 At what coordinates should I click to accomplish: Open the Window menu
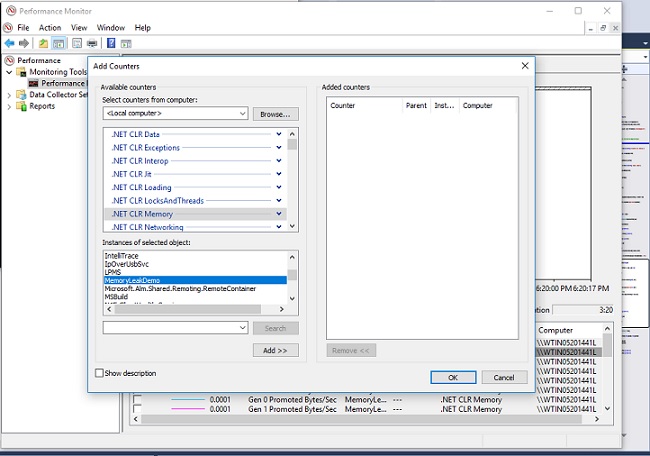pyautogui.click(x=111, y=28)
